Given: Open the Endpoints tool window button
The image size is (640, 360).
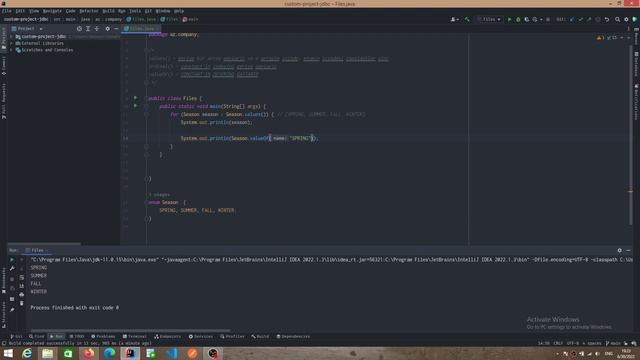Looking at the screenshot, I should [x=167, y=336].
